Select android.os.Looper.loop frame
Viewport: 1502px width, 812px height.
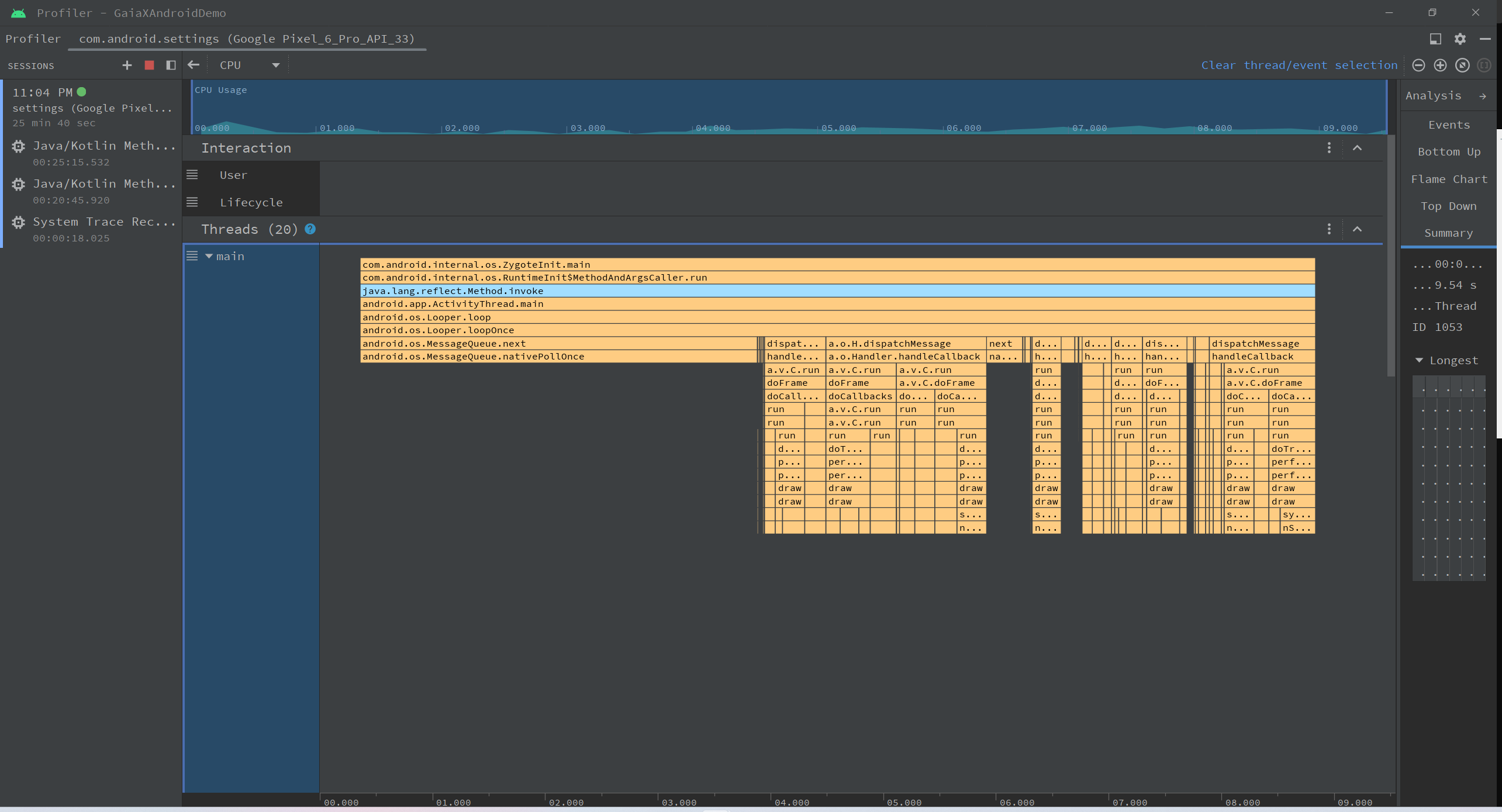(x=837, y=317)
